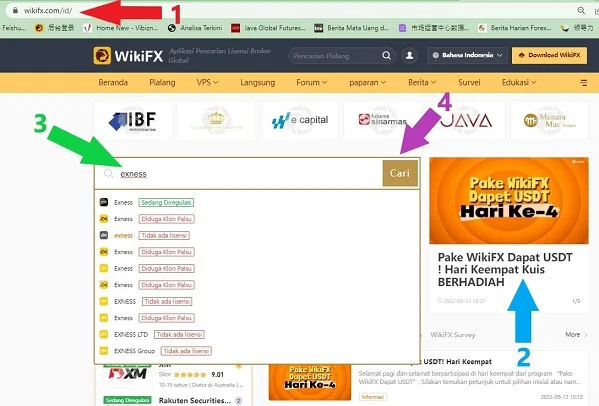Choose the EXNESS LTD suggestion entry

click(x=152, y=335)
